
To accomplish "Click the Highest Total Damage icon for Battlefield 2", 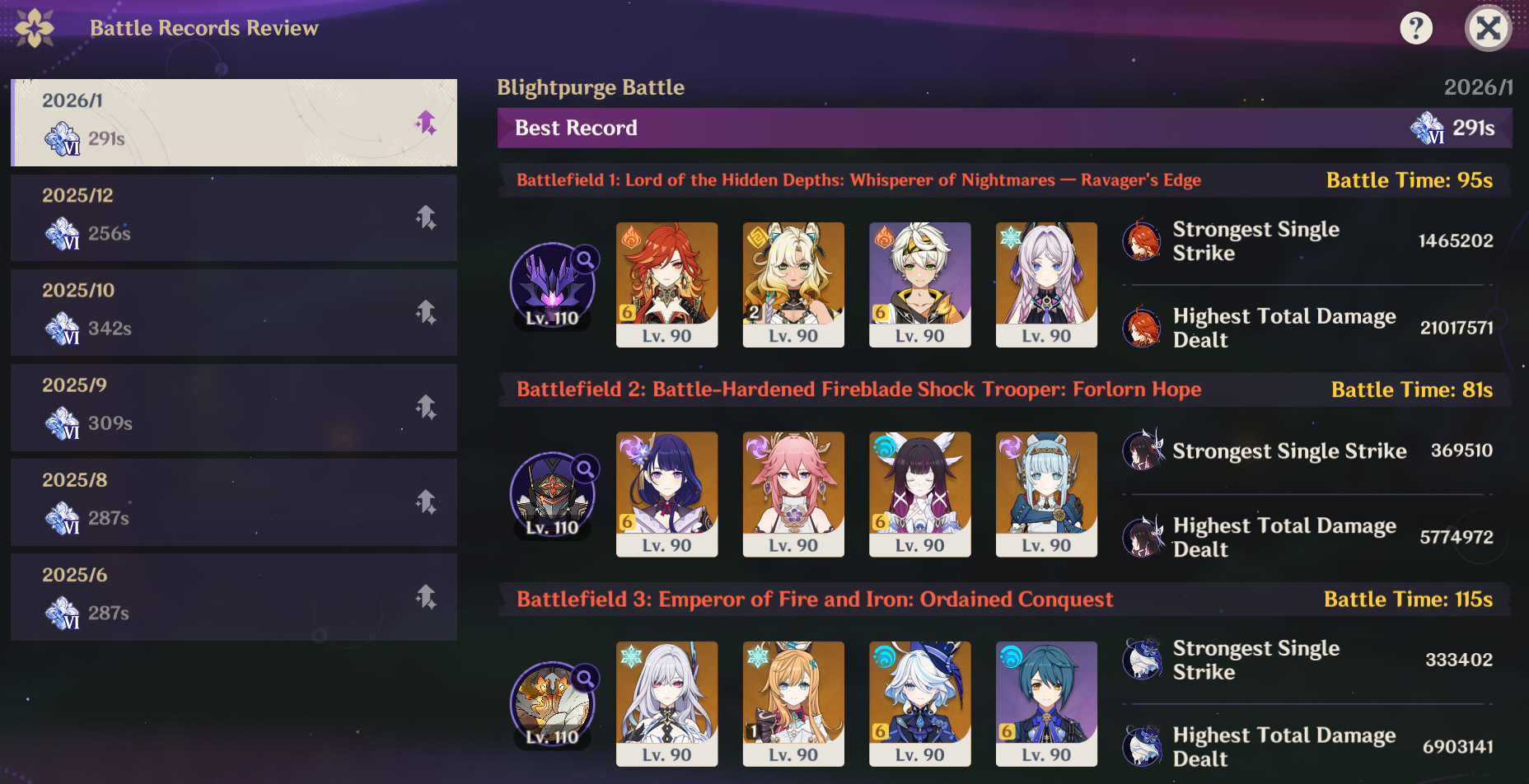I will click(x=1143, y=537).
